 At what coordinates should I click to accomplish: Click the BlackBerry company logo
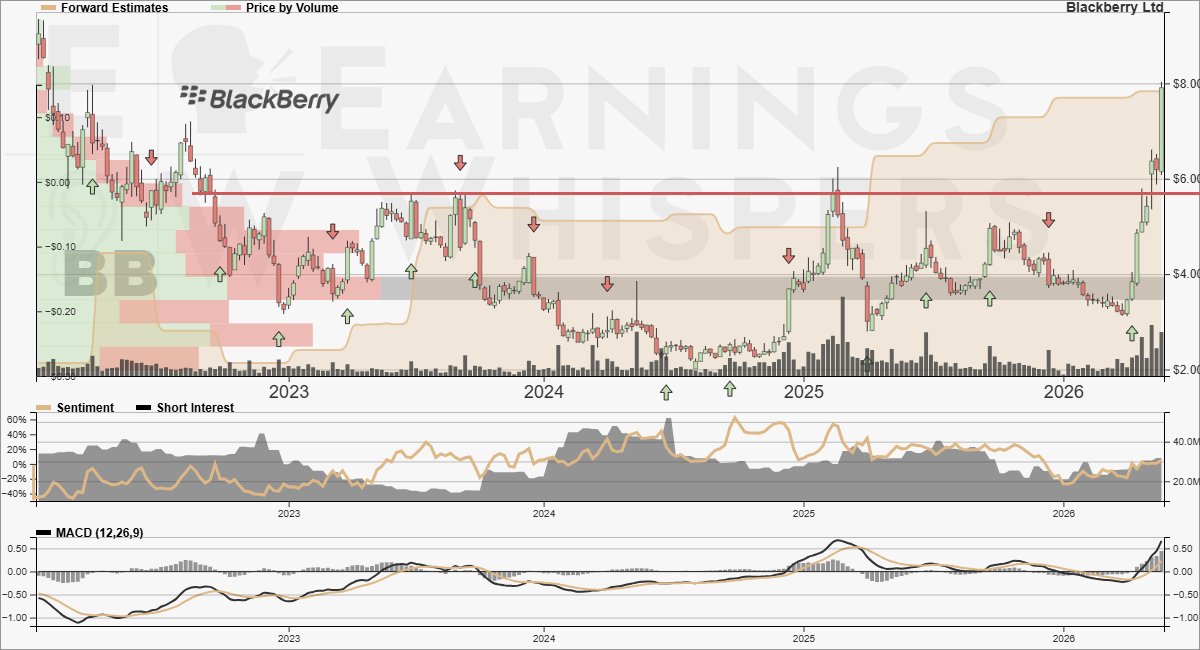[259, 98]
